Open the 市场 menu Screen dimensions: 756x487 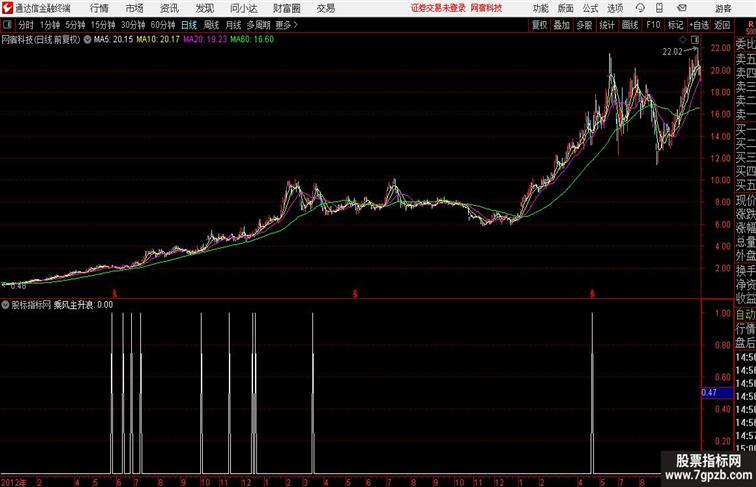134,8
